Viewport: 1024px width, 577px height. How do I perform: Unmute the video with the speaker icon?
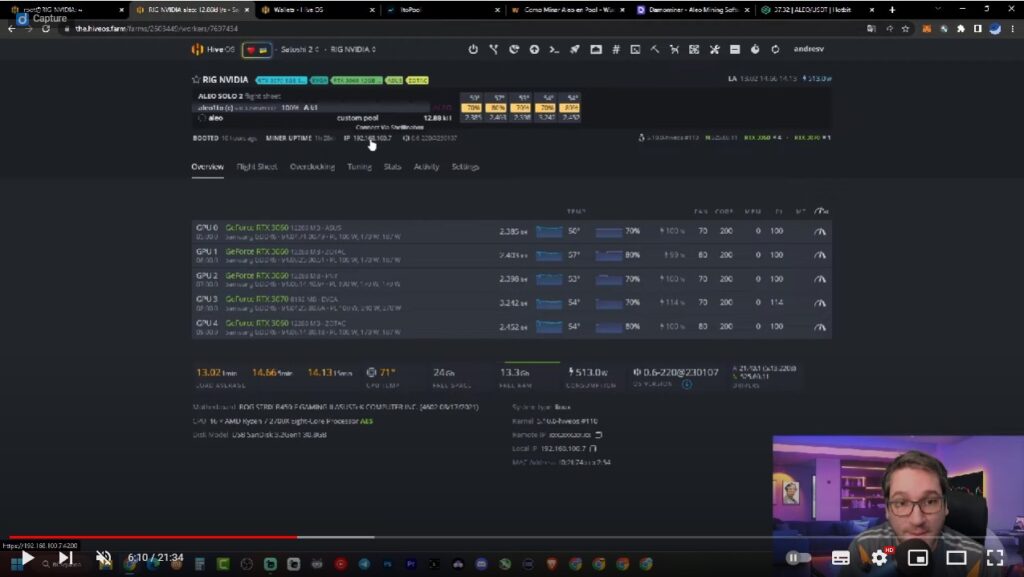pyautogui.click(x=103, y=557)
